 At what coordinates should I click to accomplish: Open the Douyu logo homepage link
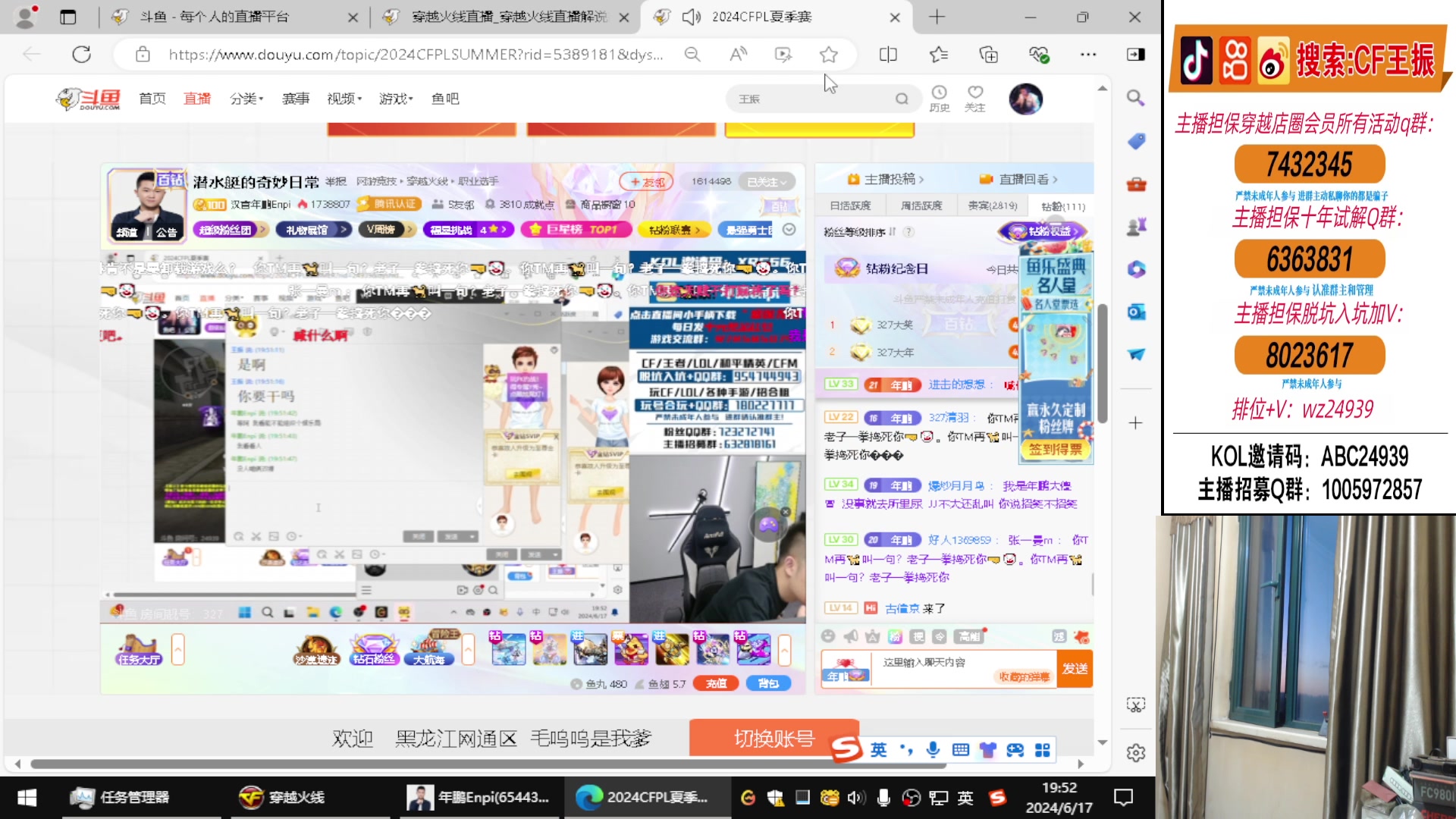(x=89, y=99)
